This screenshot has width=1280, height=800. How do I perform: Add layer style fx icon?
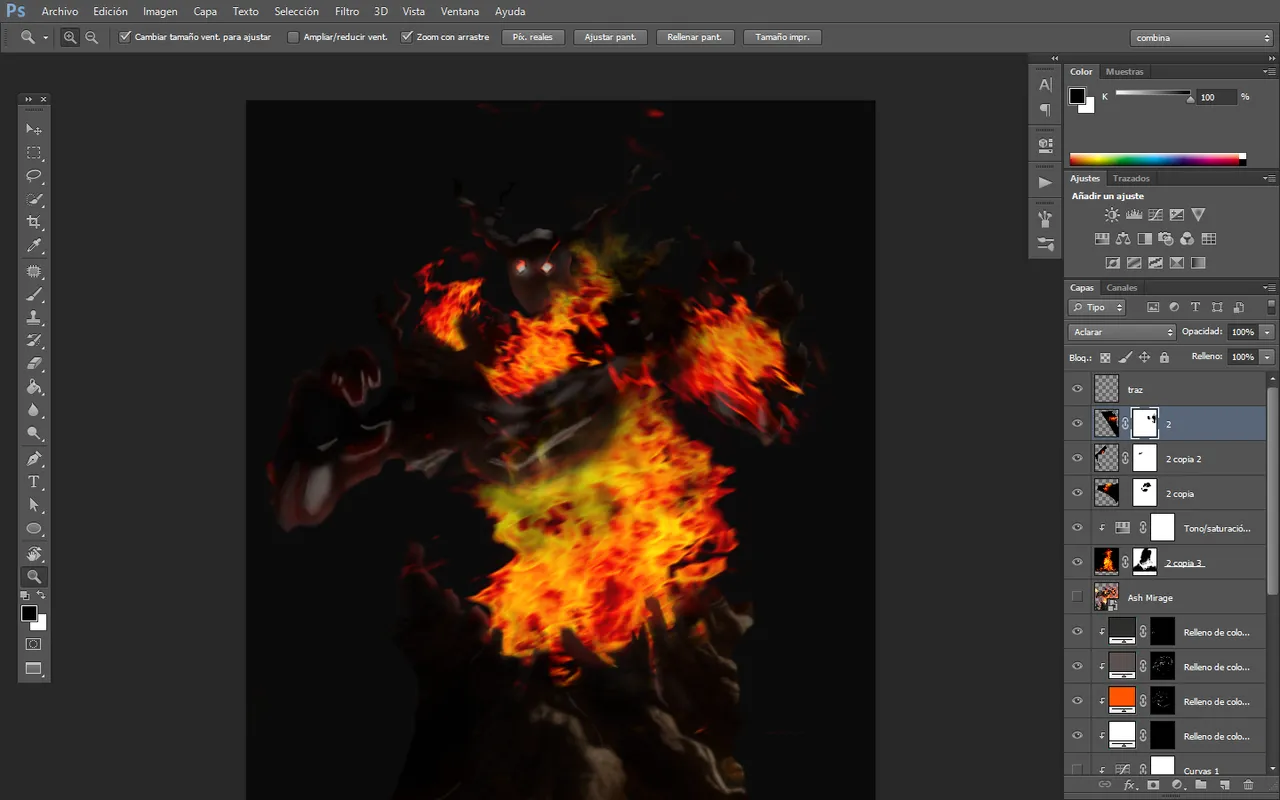1129,786
